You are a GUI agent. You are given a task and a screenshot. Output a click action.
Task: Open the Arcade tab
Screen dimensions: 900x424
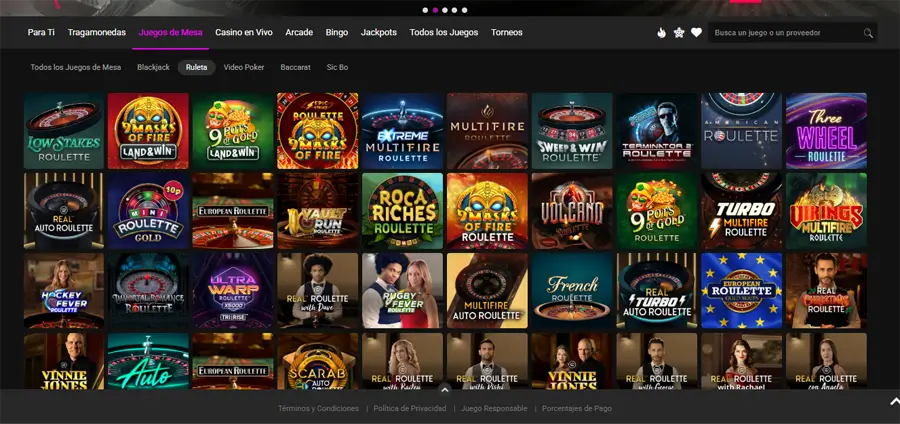click(299, 33)
